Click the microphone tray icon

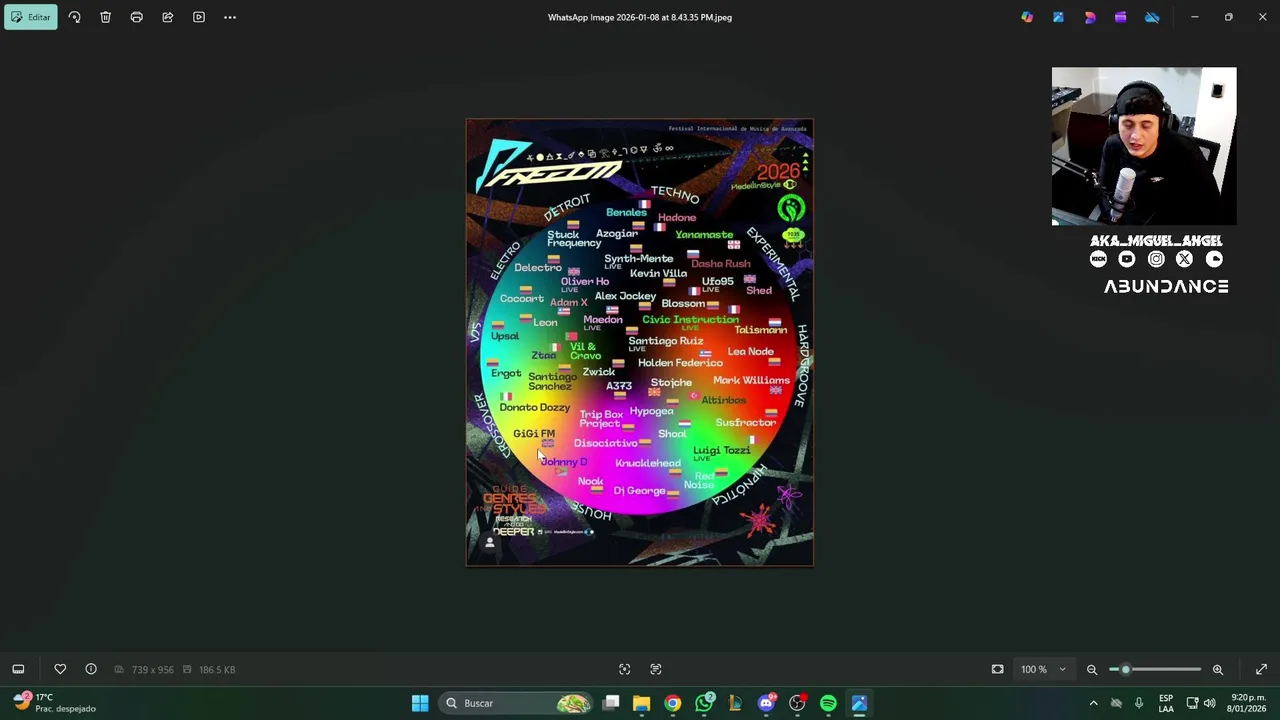click(x=1138, y=703)
